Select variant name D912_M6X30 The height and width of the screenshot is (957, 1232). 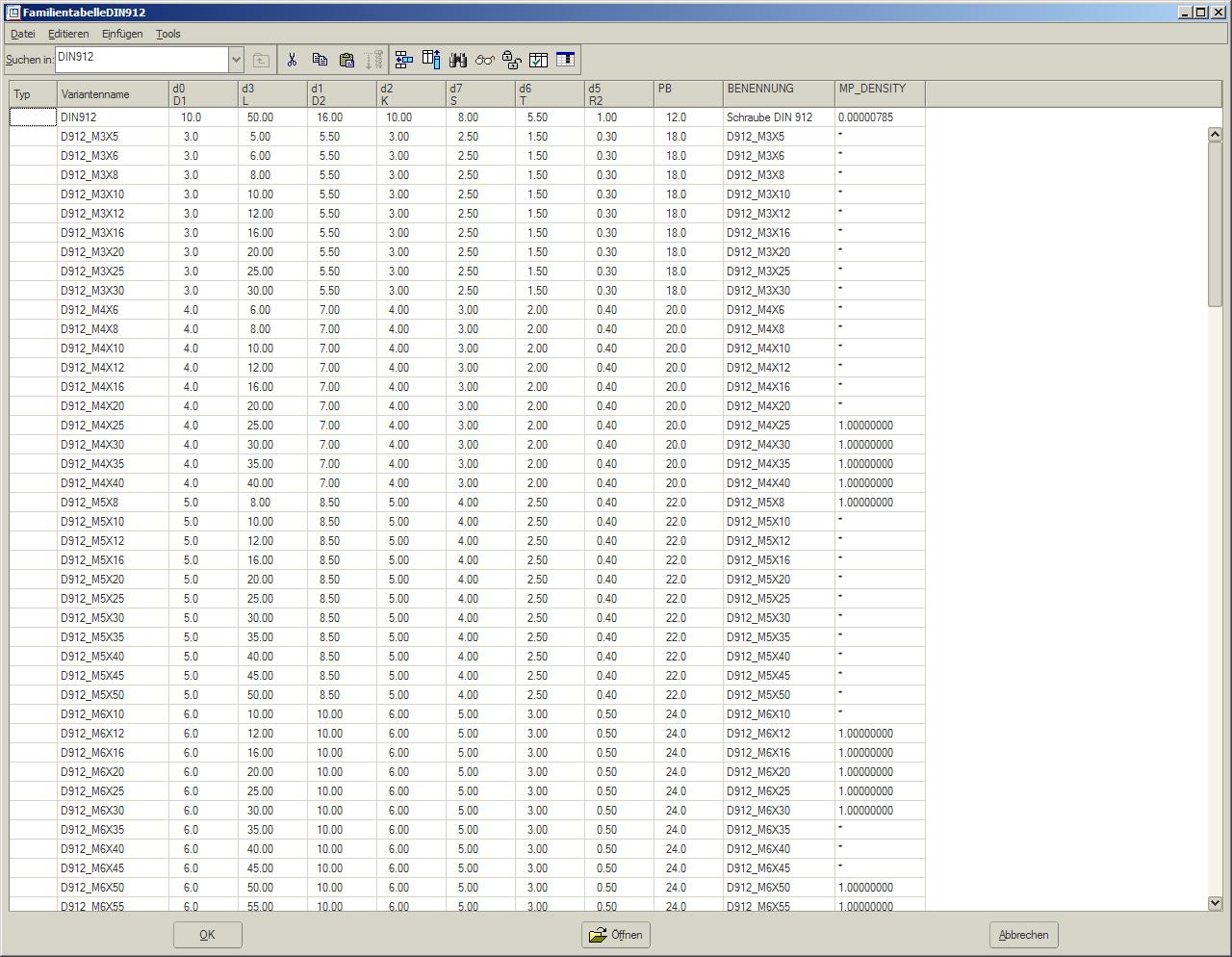coord(113,811)
